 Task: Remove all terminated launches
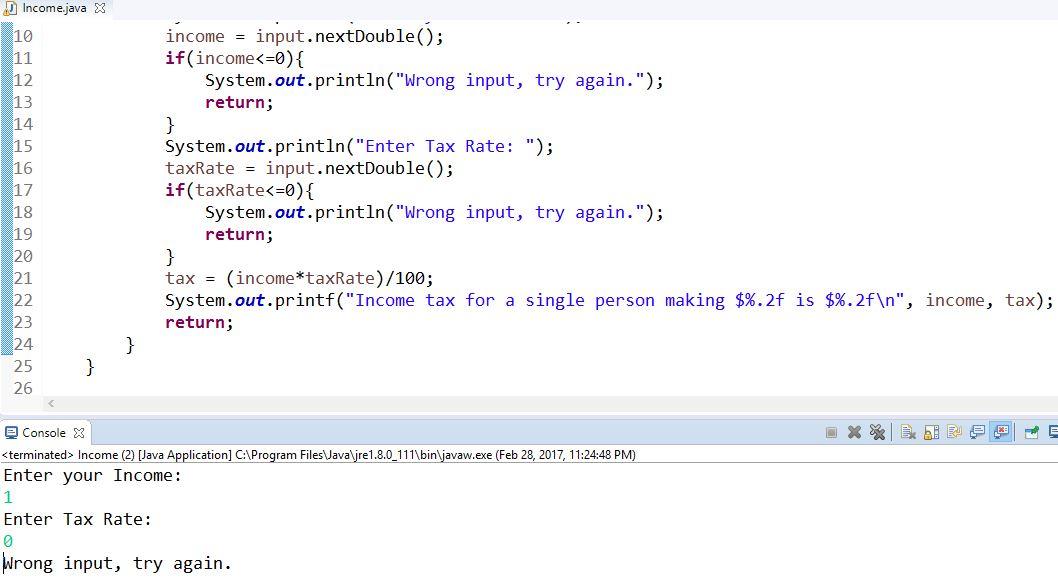click(x=878, y=432)
